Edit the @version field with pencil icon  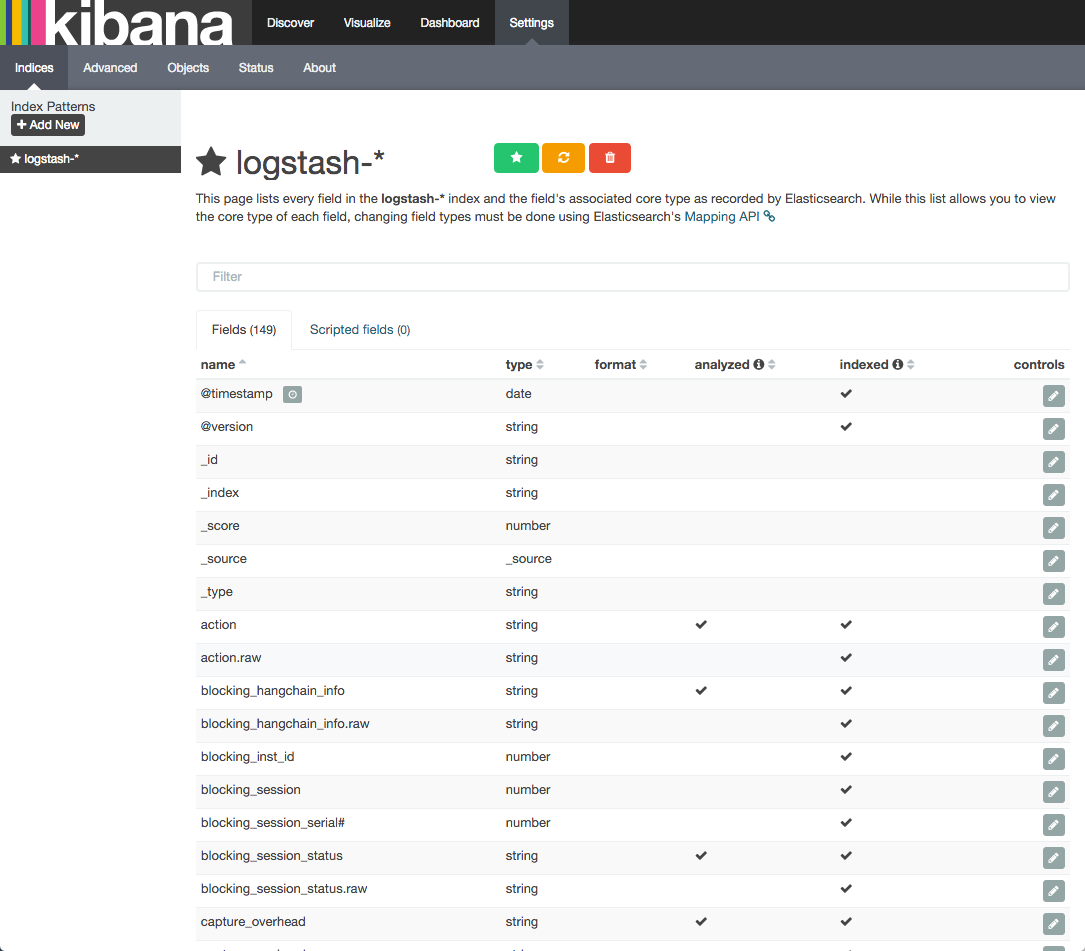[x=1053, y=429]
